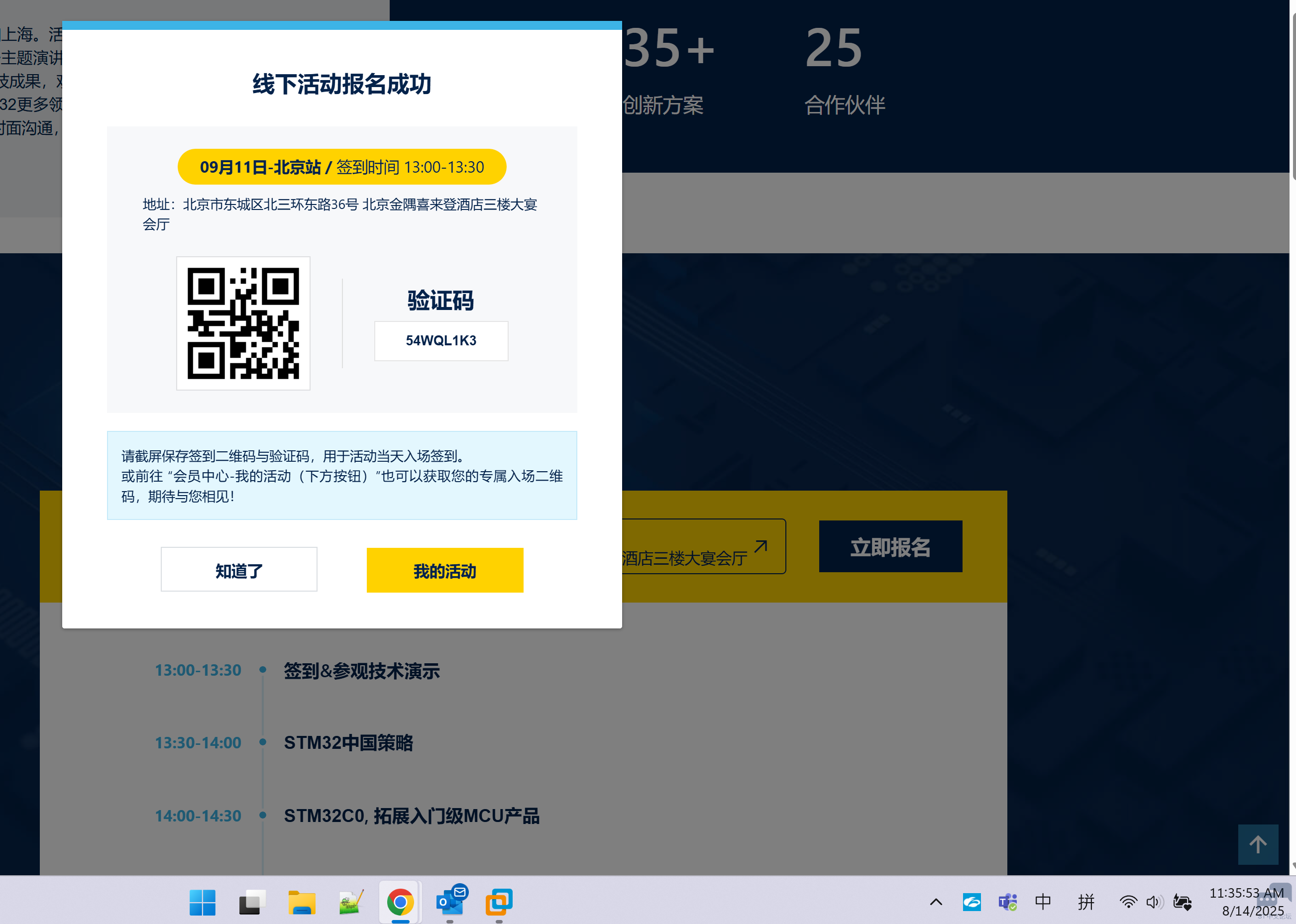Click the 立即报名 button on the page
The width and height of the screenshot is (1296, 924).
click(x=891, y=546)
